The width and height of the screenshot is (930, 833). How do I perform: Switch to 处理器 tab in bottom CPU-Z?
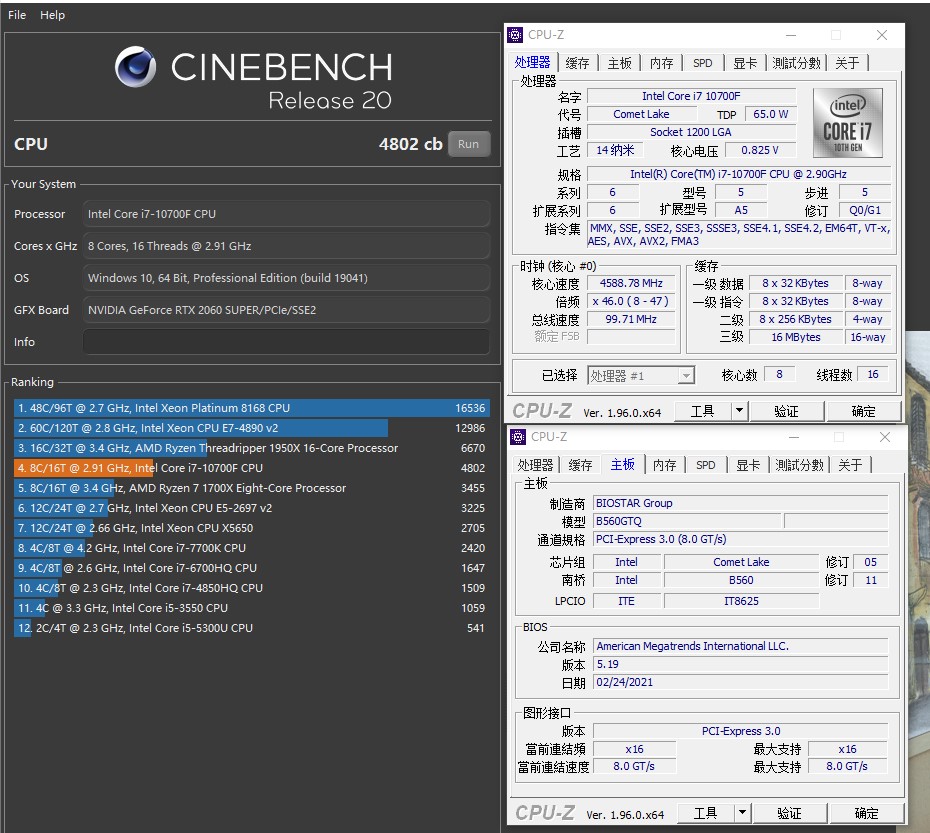pyautogui.click(x=535, y=465)
